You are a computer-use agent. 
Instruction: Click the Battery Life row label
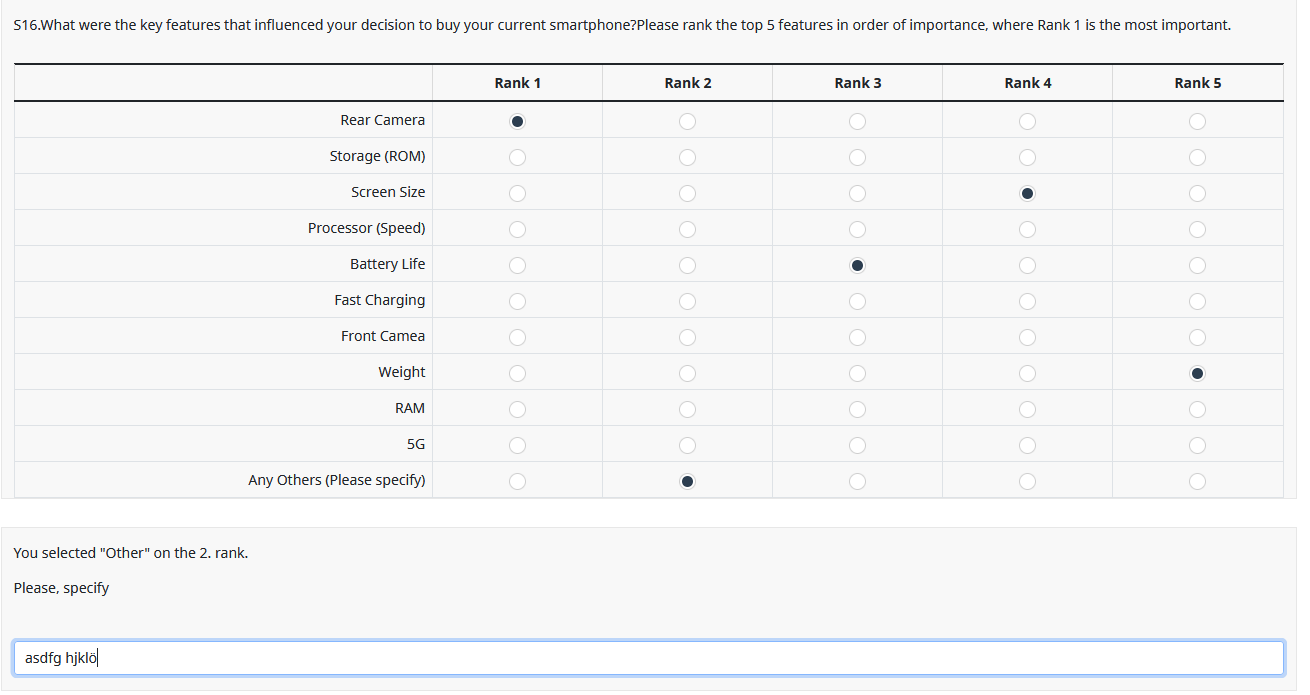coord(387,264)
